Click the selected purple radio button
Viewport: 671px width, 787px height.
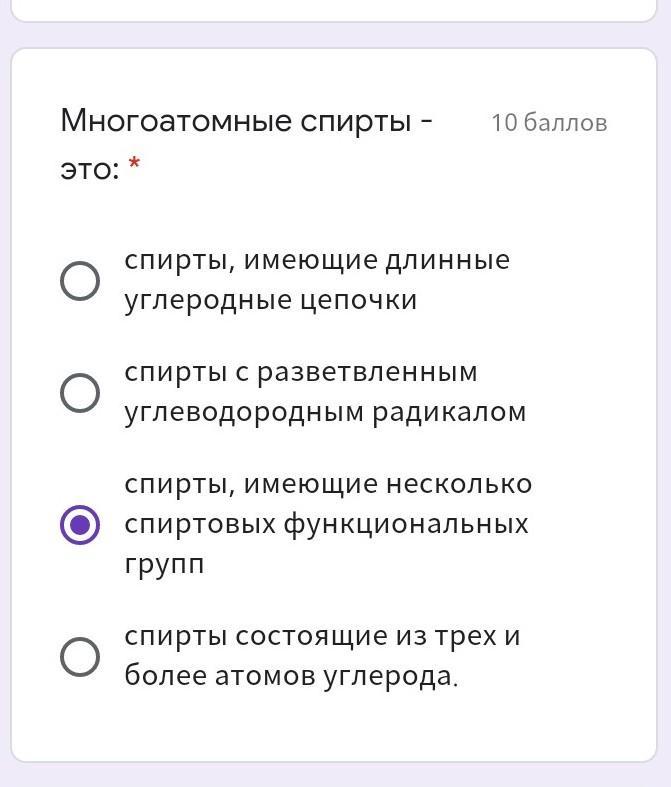(x=80, y=525)
